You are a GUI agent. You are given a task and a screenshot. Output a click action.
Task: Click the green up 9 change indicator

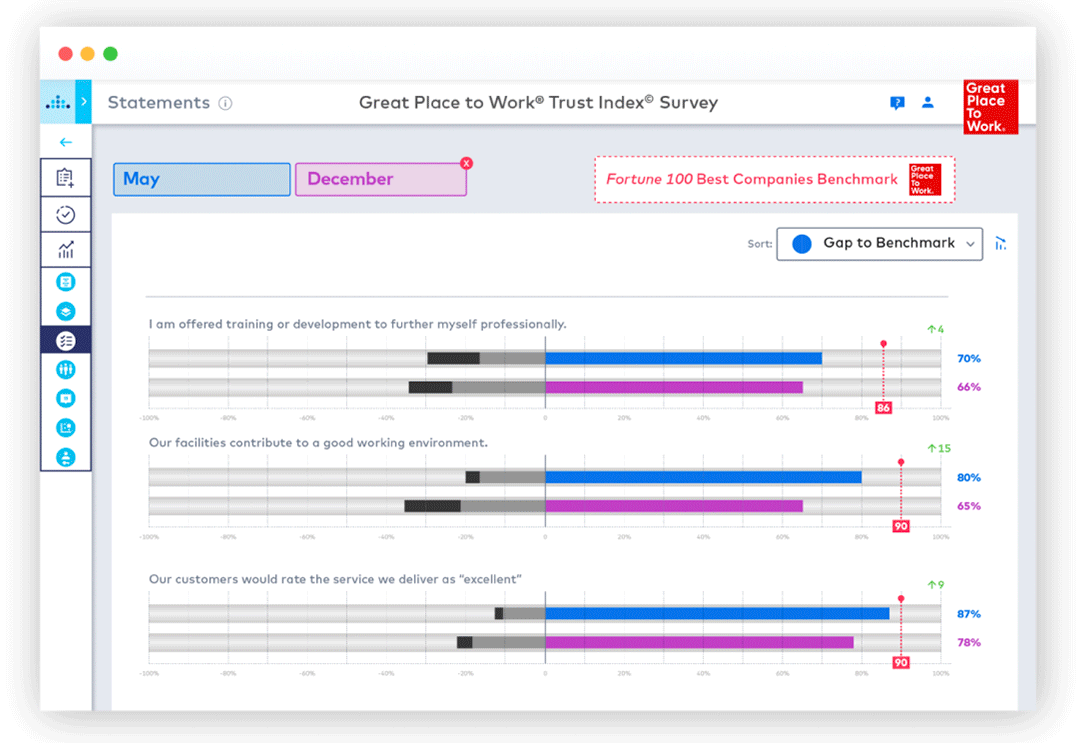[935, 585]
